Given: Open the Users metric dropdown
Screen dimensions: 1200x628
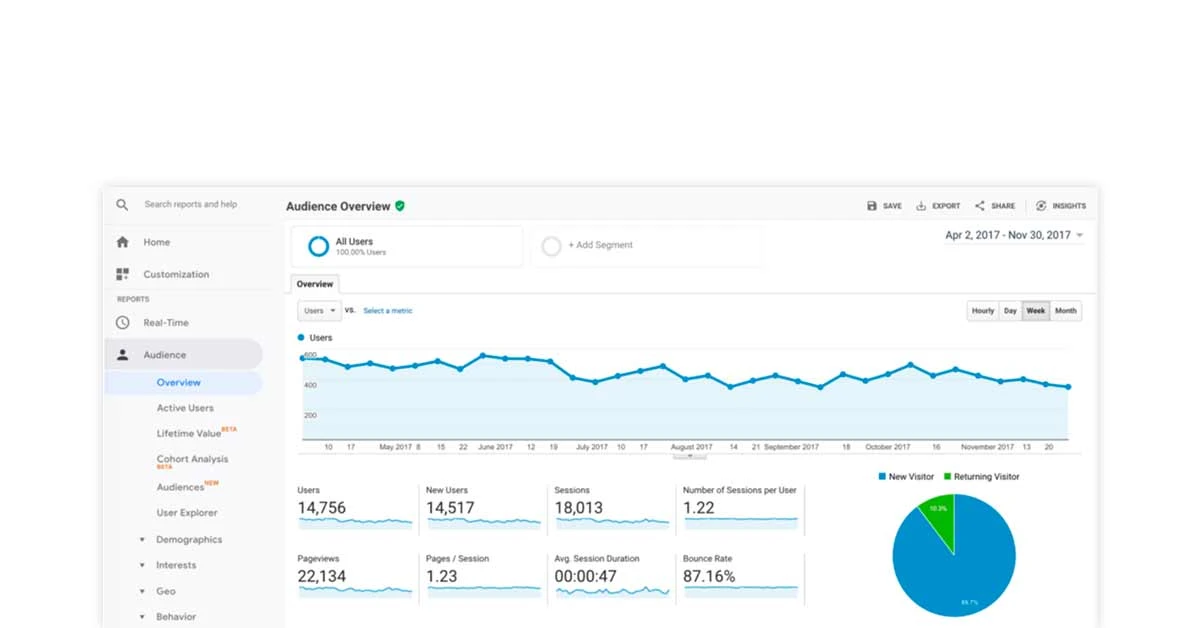Looking at the screenshot, I should pos(318,311).
